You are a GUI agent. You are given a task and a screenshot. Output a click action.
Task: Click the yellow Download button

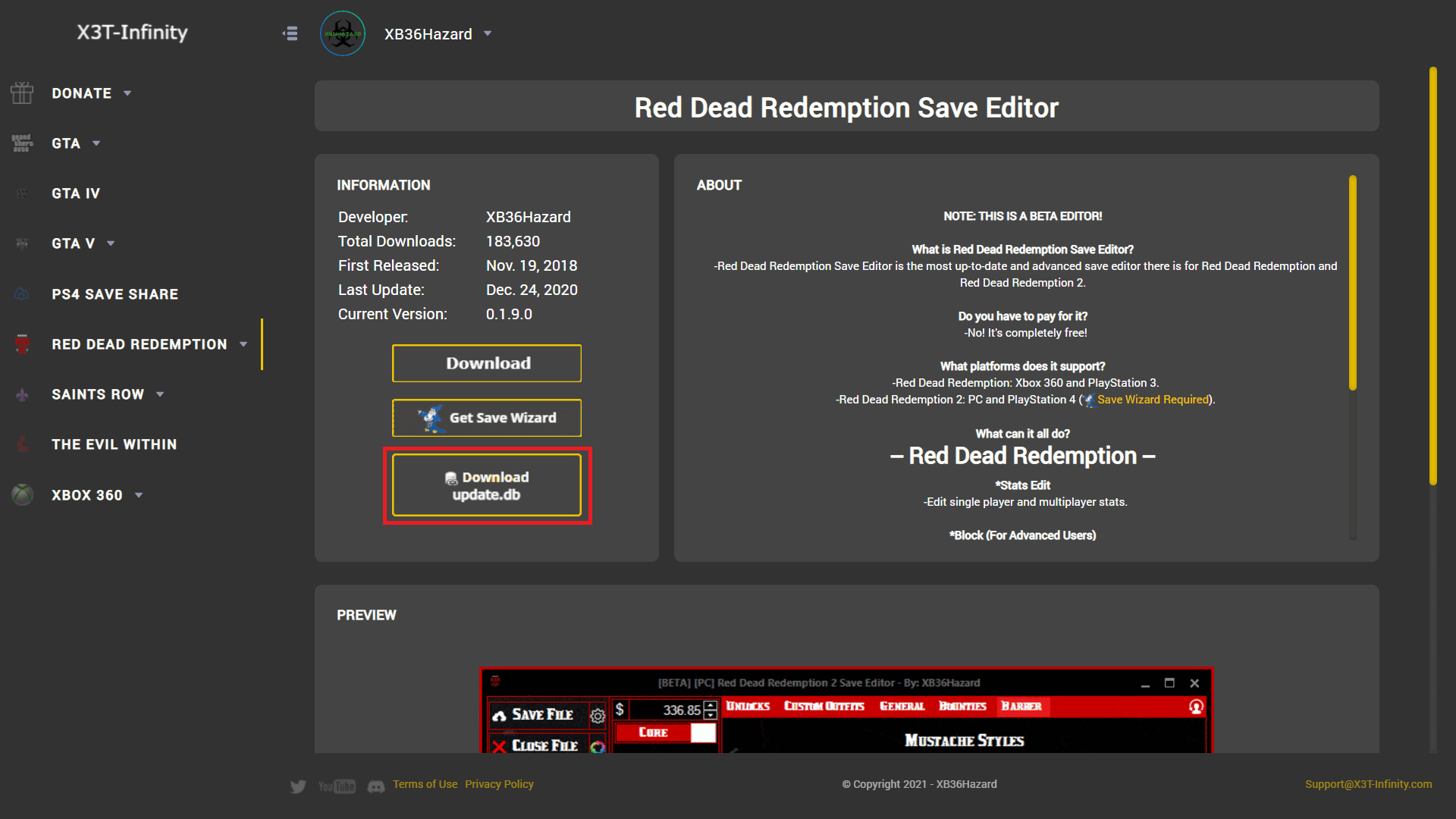point(487,363)
